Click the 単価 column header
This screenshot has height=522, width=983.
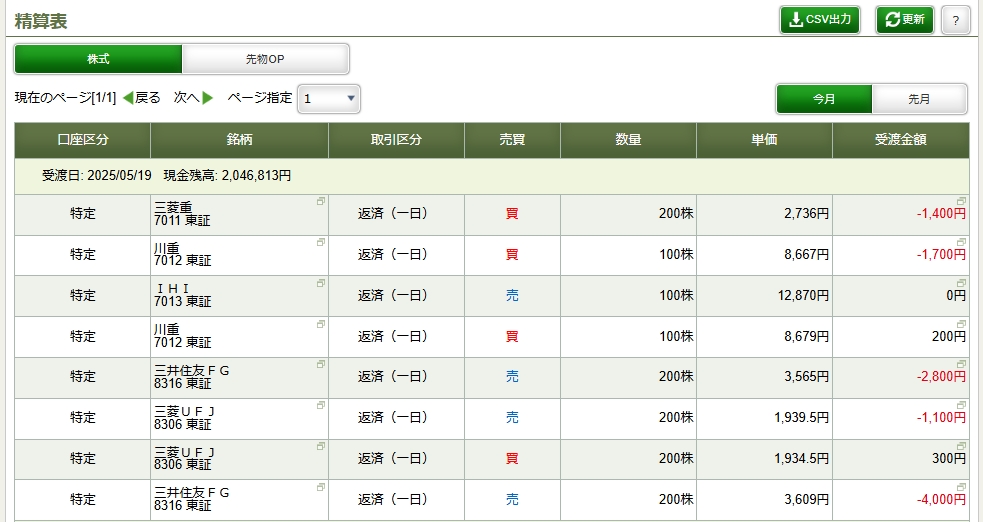[764, 140]
